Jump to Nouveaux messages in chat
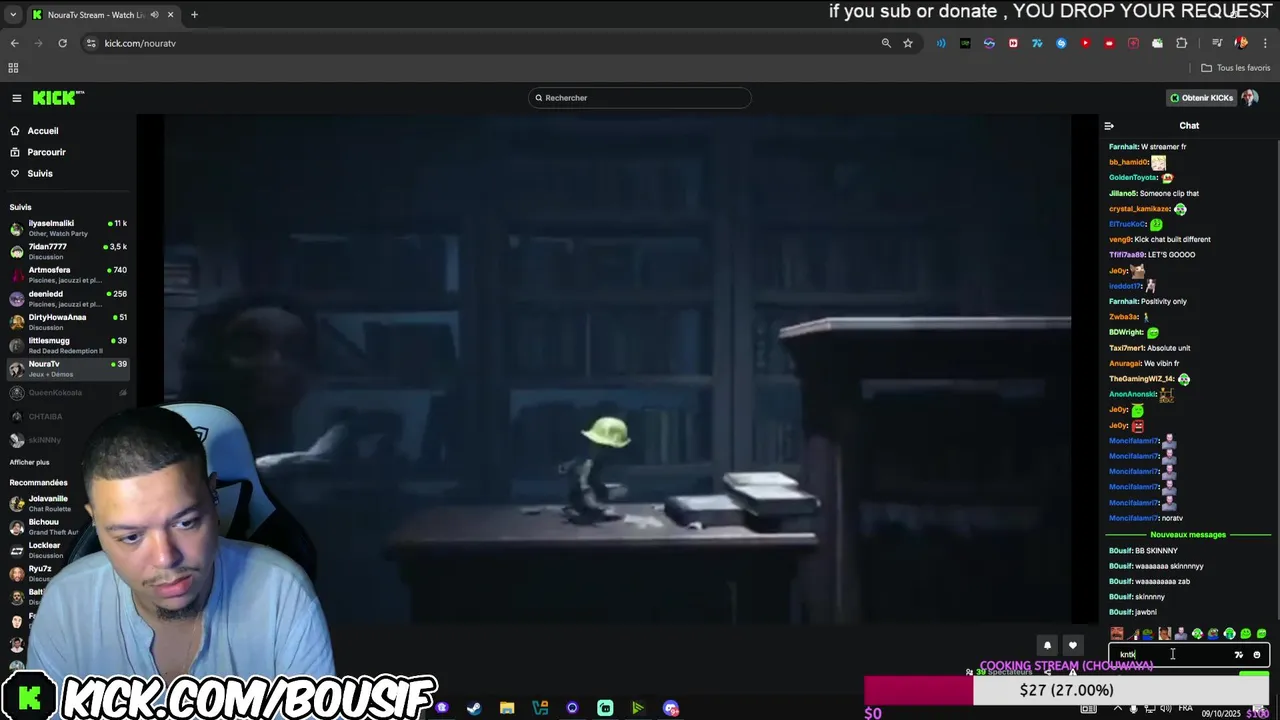The image size is (1280, 720). 1188,535
